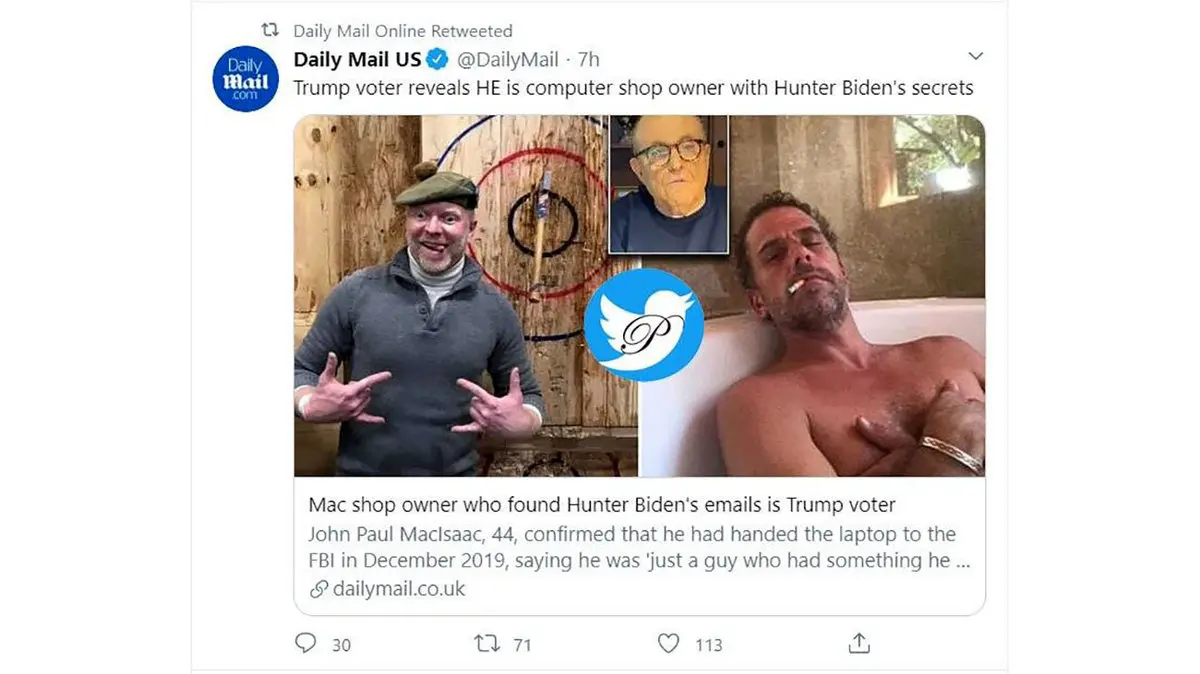Click the tweet text about computer shop owner
1200x674 pixels.
click(x=633, y=88)
